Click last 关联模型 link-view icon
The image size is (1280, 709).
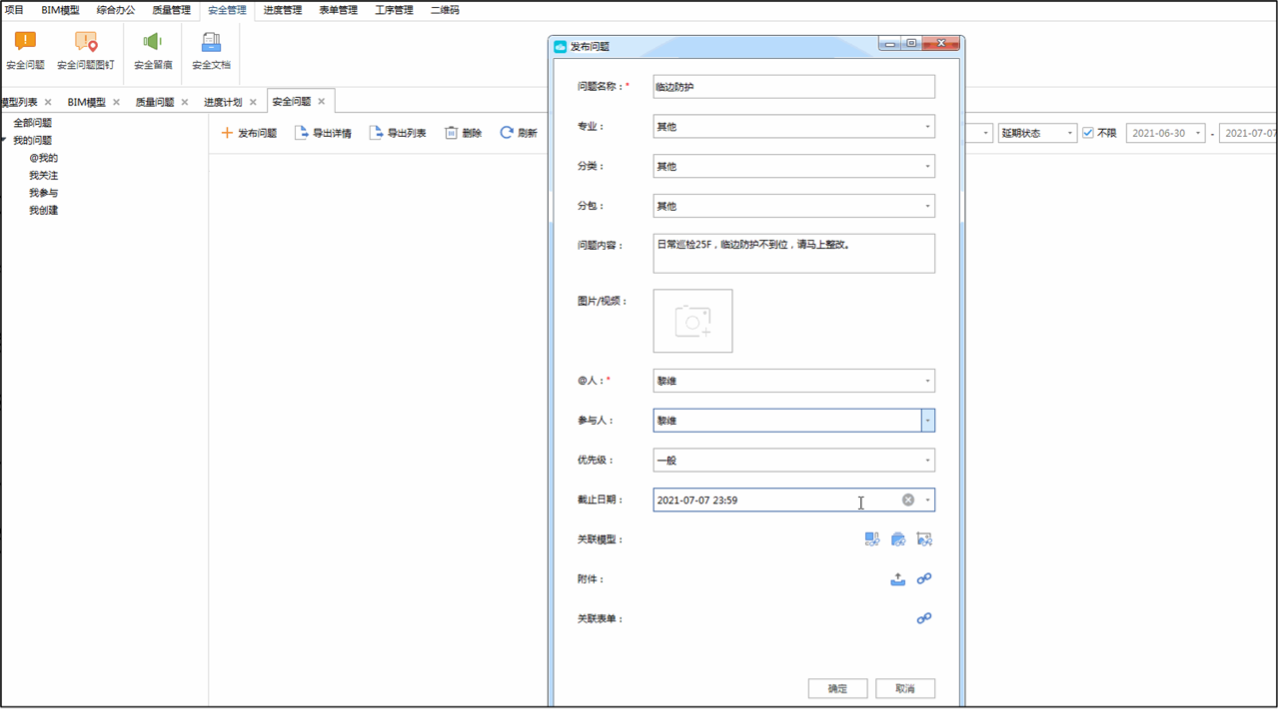tap(924, 539)
